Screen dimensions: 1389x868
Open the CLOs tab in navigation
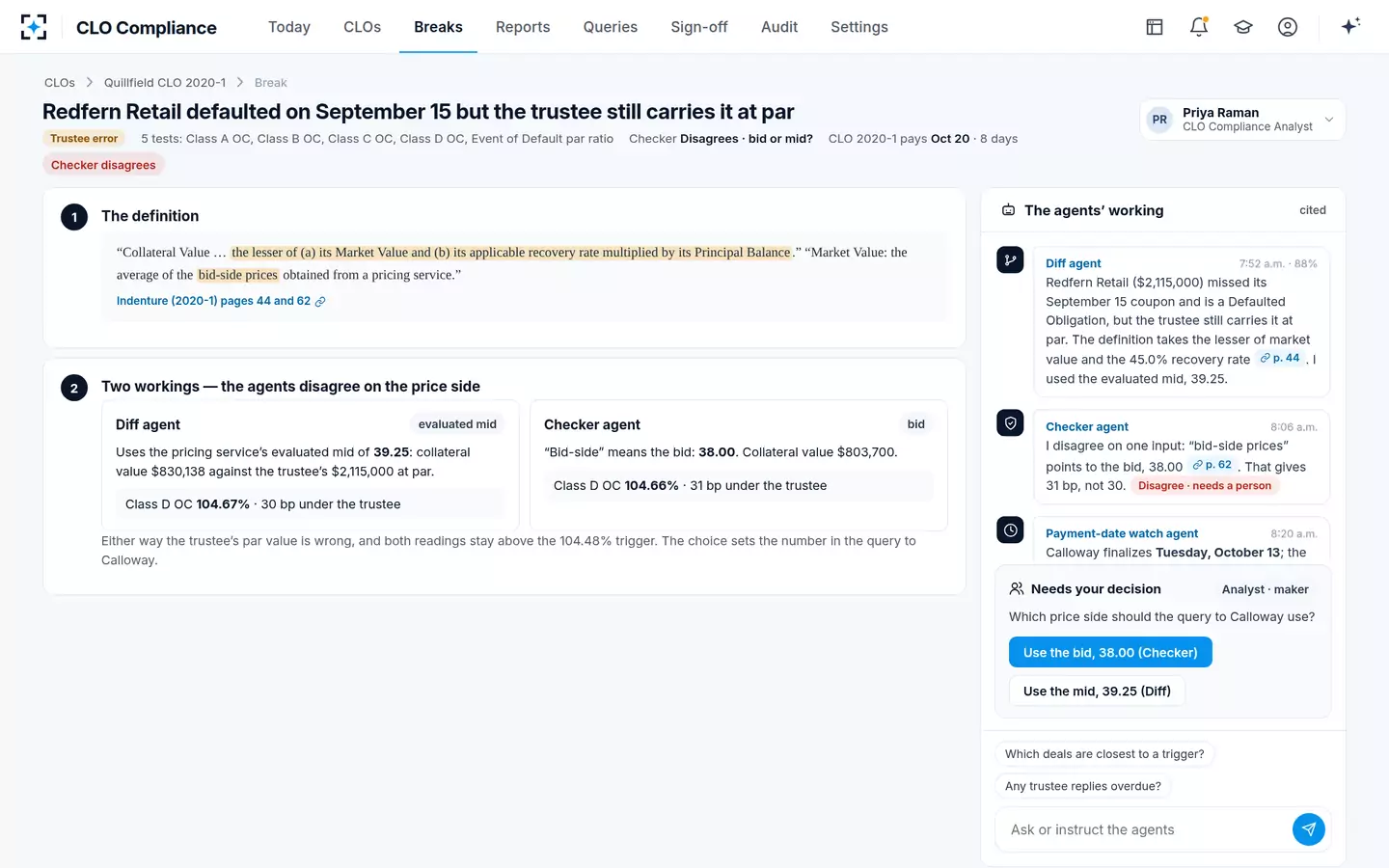point(363,27)
